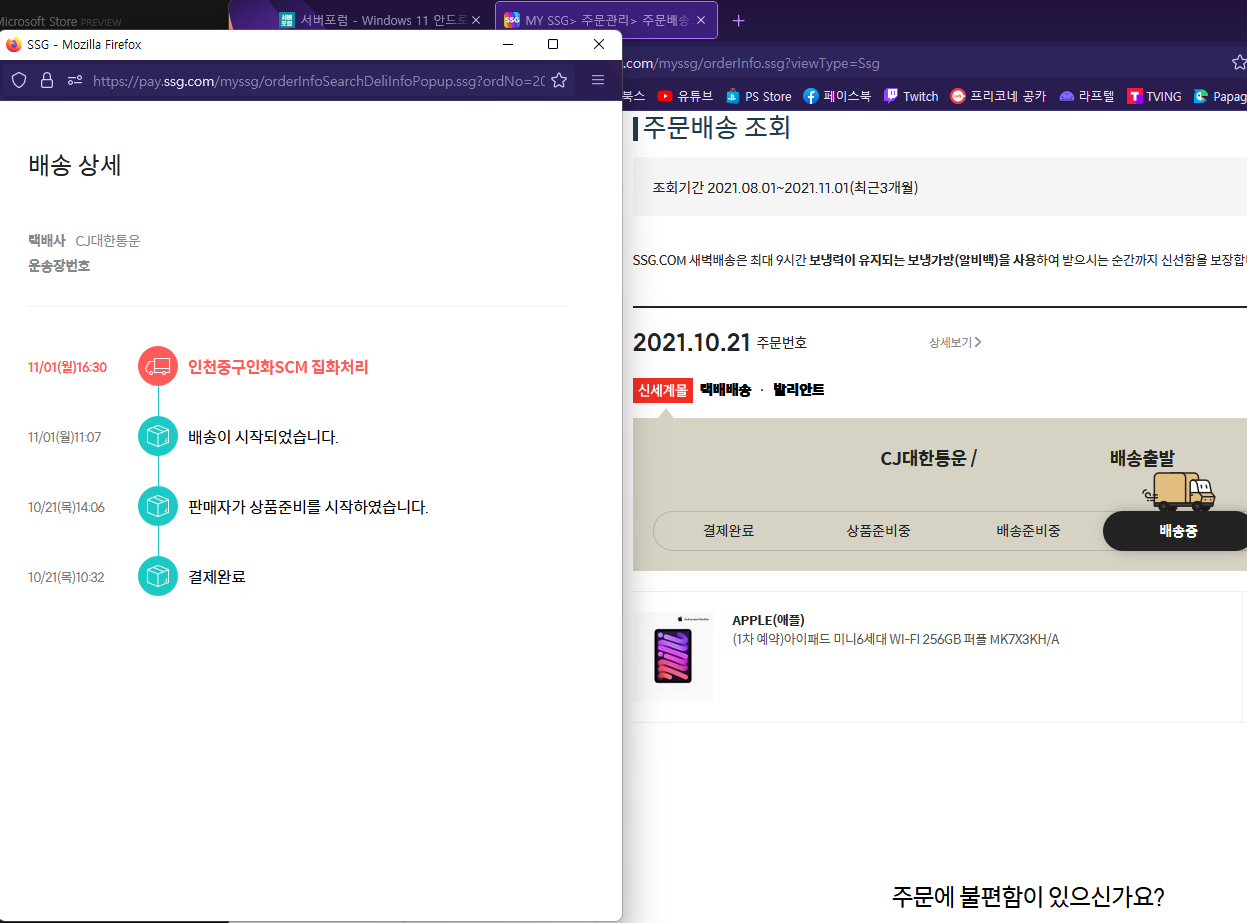This screenshot has width=1247, height=923.
Task: Click the 발리안트 seller label
Action: [798, 390]
